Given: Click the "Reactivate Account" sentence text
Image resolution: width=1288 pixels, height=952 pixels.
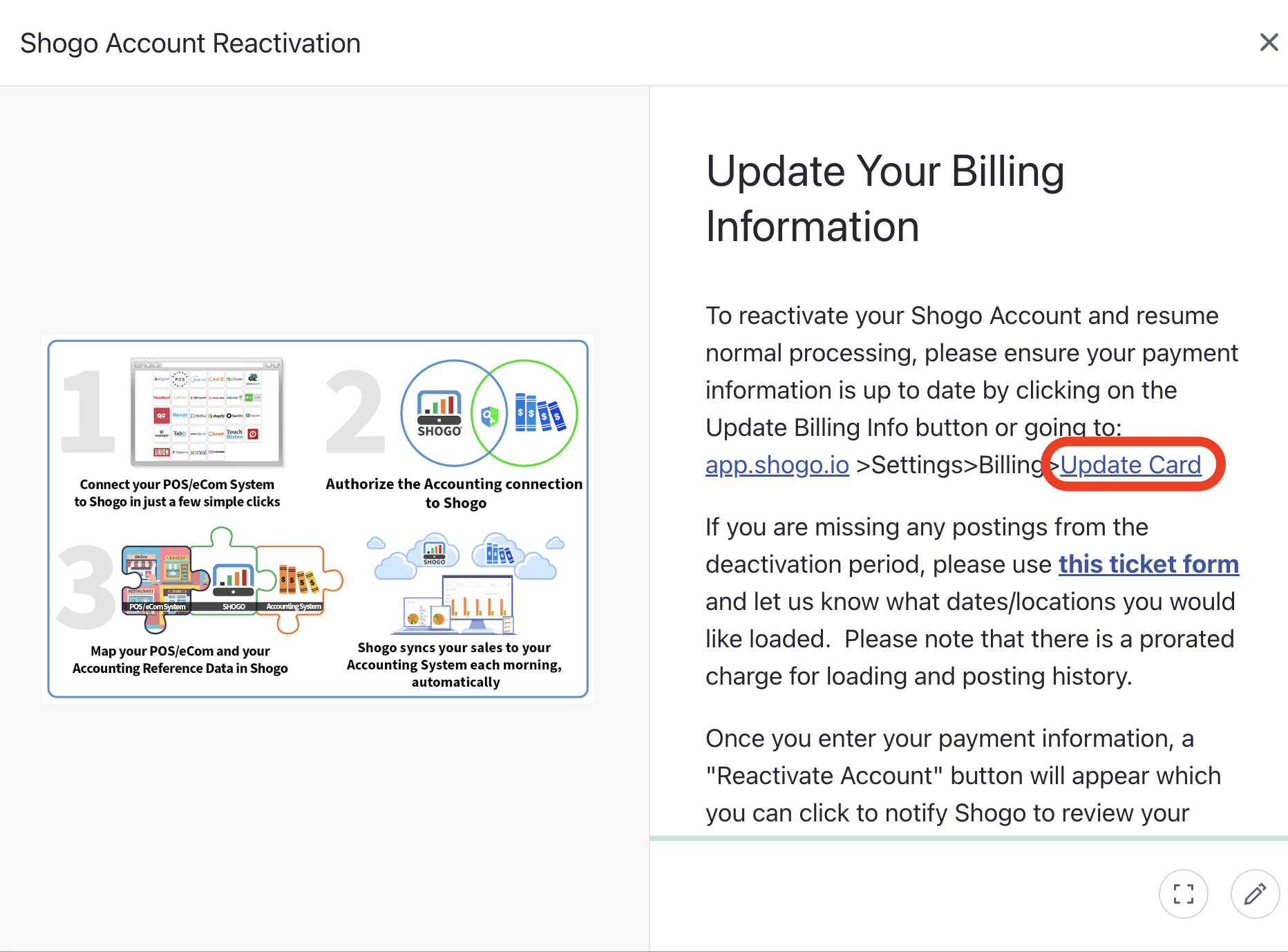Looking at the screenshot, I should tap(963, 776).
